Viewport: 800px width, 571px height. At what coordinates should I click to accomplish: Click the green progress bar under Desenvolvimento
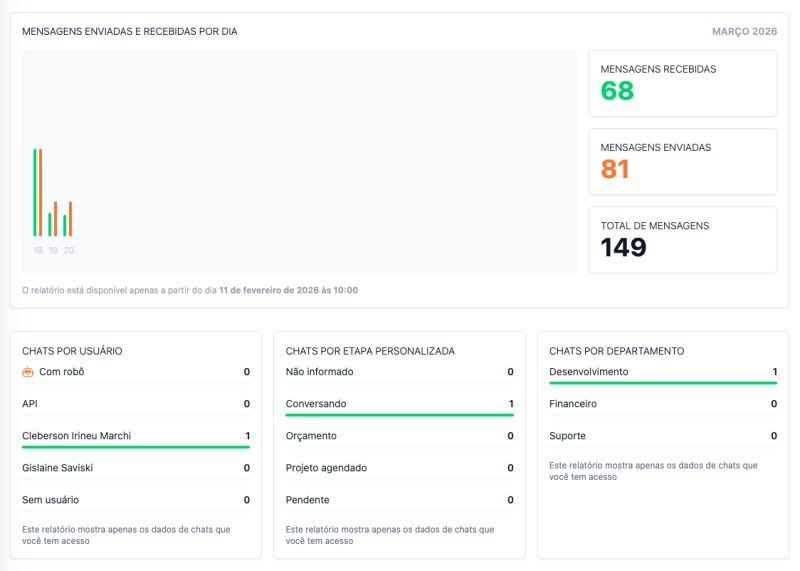(x=663, y=382)
